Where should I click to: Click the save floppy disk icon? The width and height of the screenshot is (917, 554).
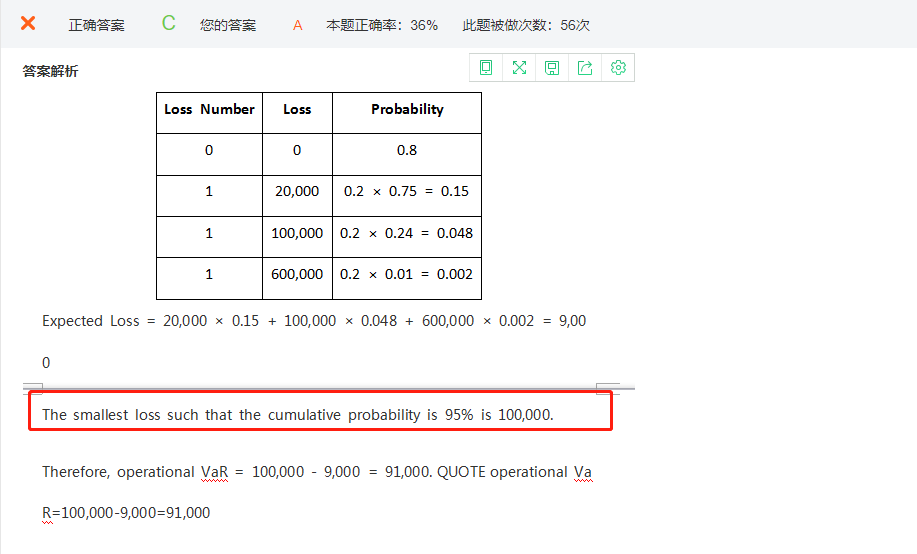tap(552, 68)
